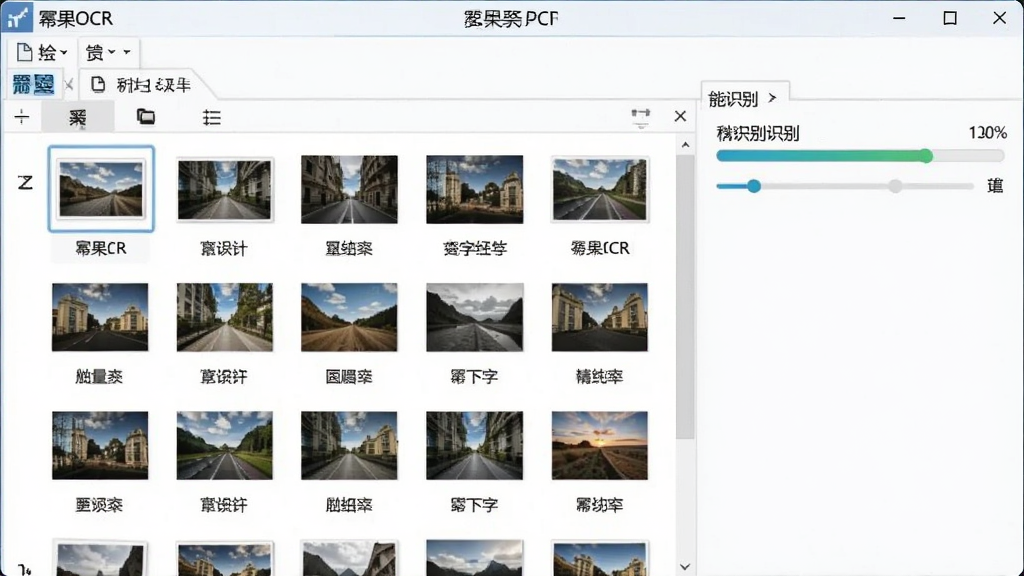Viewport: 1024px width, 576px height.
Task: Click the 精识别识别 progress label
Action: point(758,133)
